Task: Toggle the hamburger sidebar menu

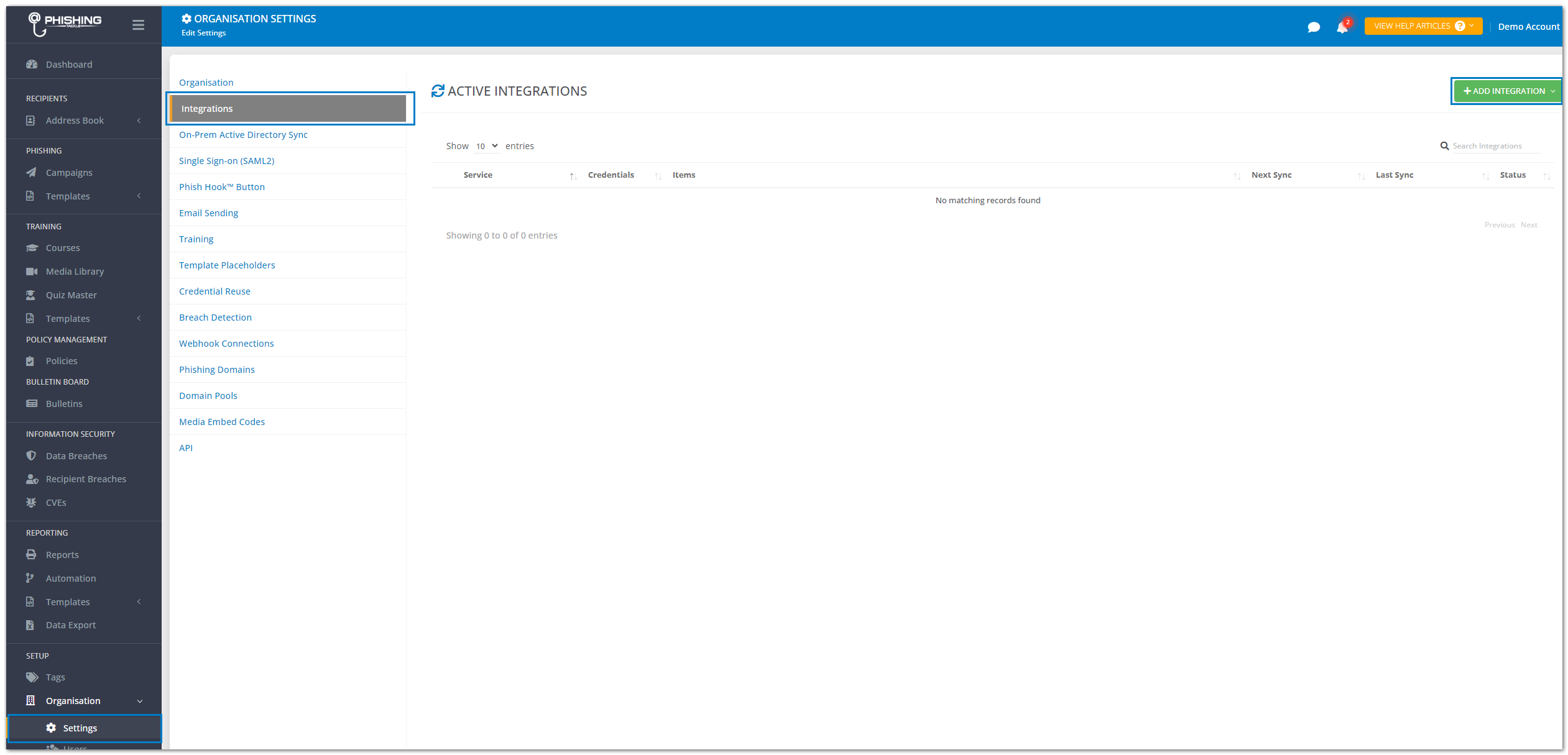Action: (x=138, y=25)
